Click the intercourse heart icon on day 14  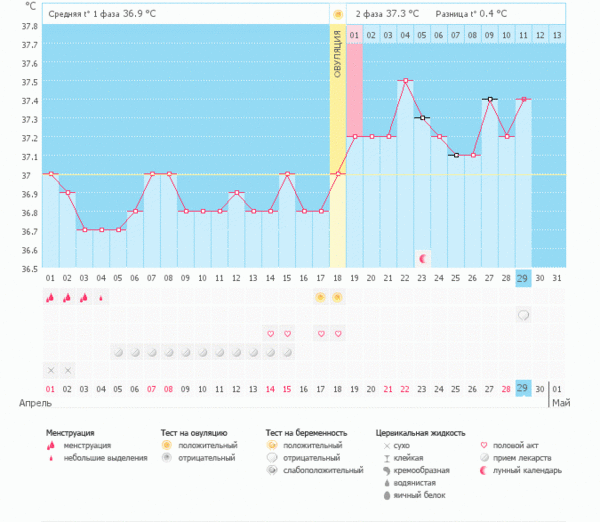pyautogui.click(x=269, y=333)
